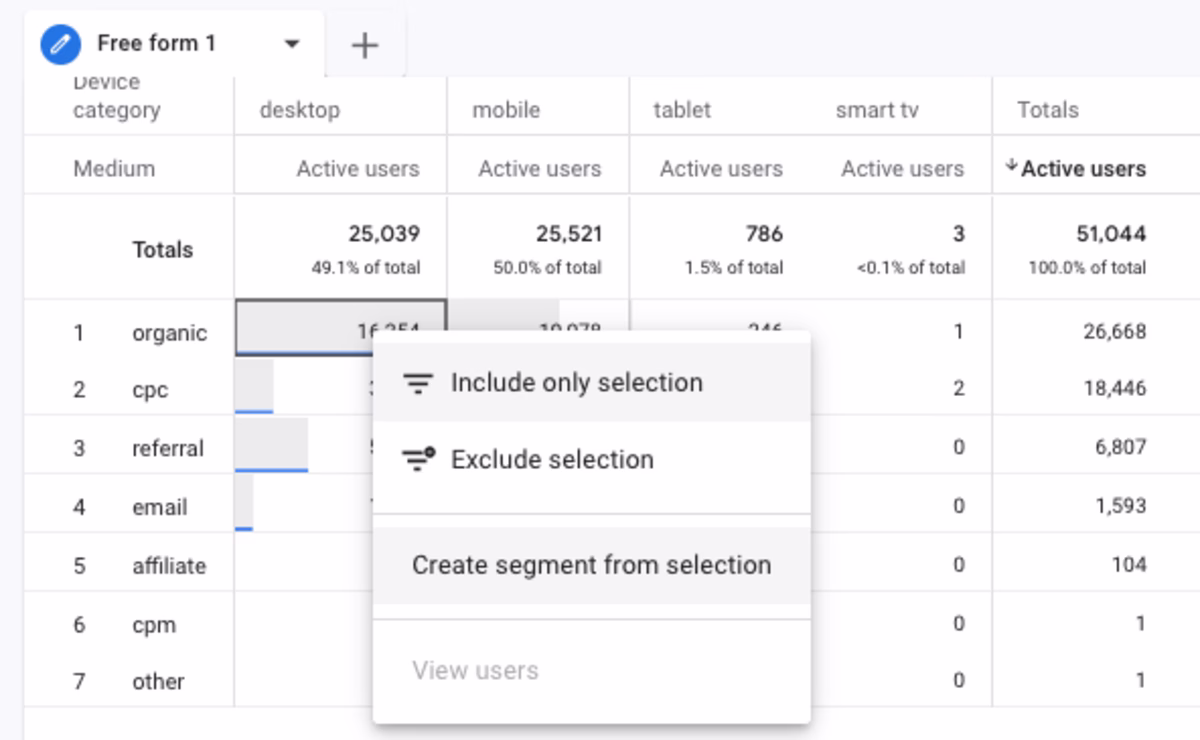Click the Exclude selection filter icon
The height and width of the screenshot is (740, 1200).
pos(417,460)
